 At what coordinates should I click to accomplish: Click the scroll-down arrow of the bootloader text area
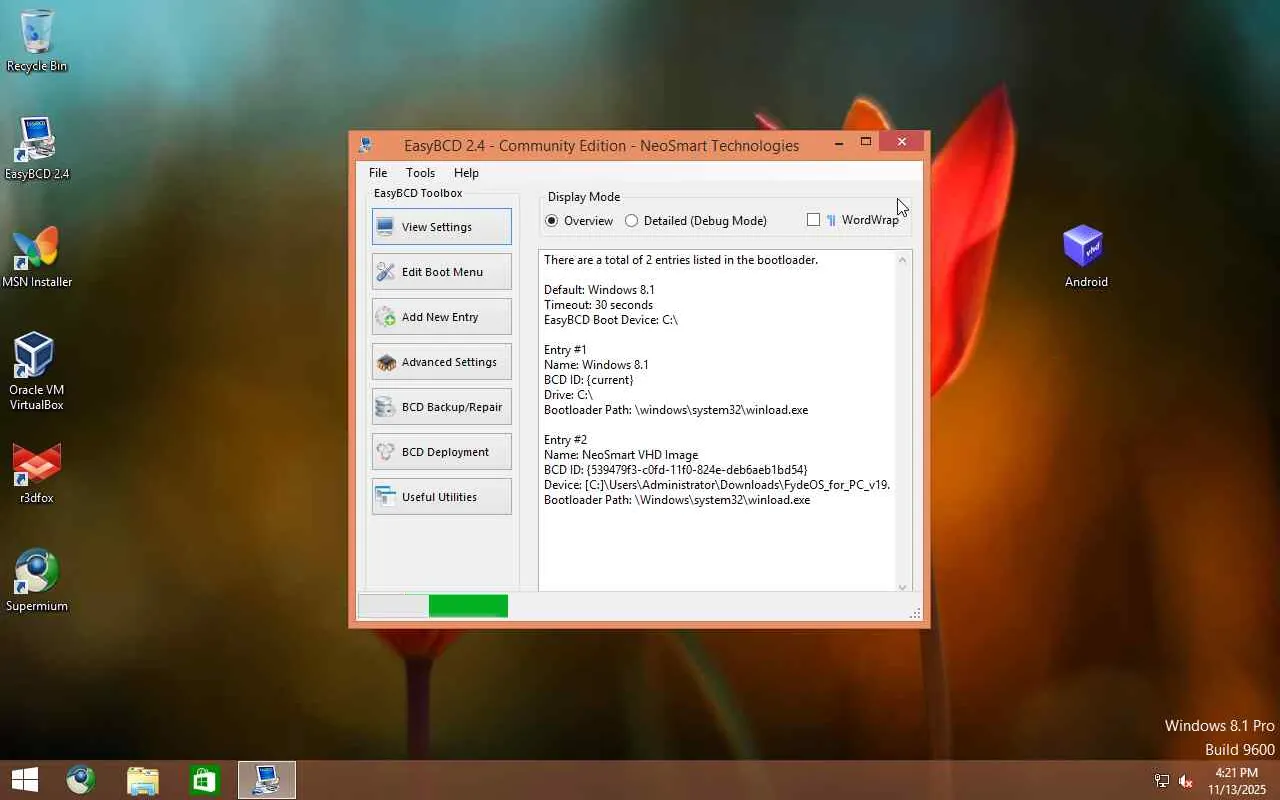tap(902, 586)
